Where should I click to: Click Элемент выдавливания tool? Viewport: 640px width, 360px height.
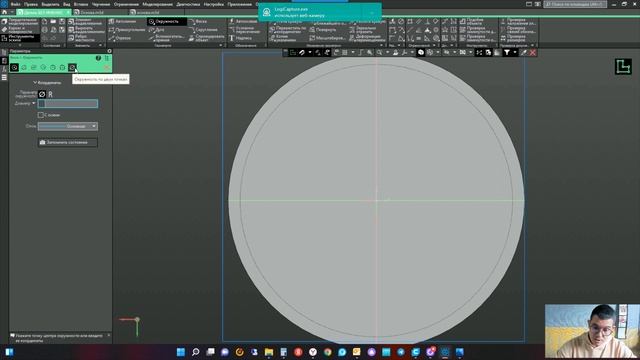pyautogui.click(x=86, y=22)
